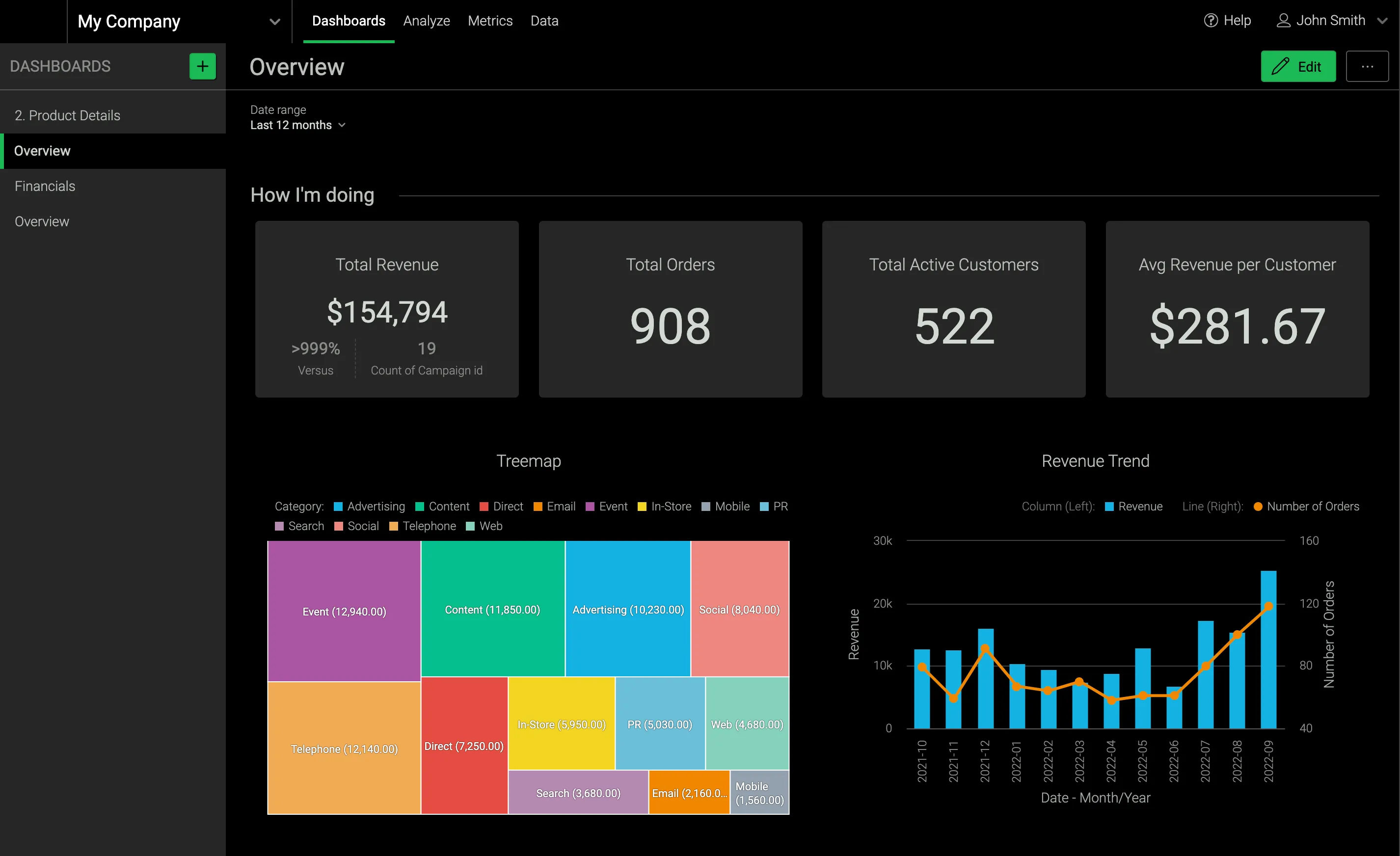The height and width of the screenshot is (856, 1400).
Task: Expand the My Company workspace dropdown
Action: (x=275, y=22)
